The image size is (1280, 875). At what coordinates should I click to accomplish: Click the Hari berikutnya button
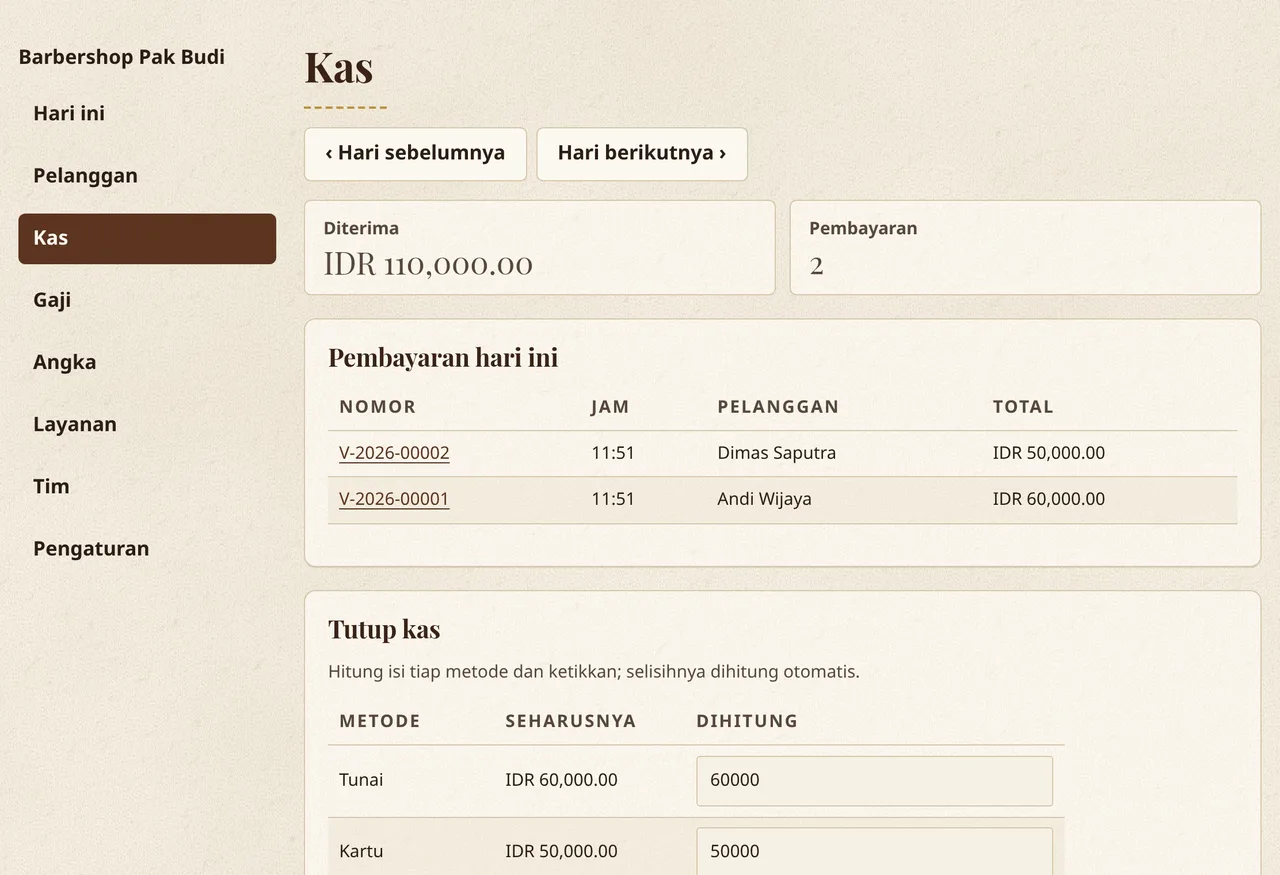pos(642,154)
